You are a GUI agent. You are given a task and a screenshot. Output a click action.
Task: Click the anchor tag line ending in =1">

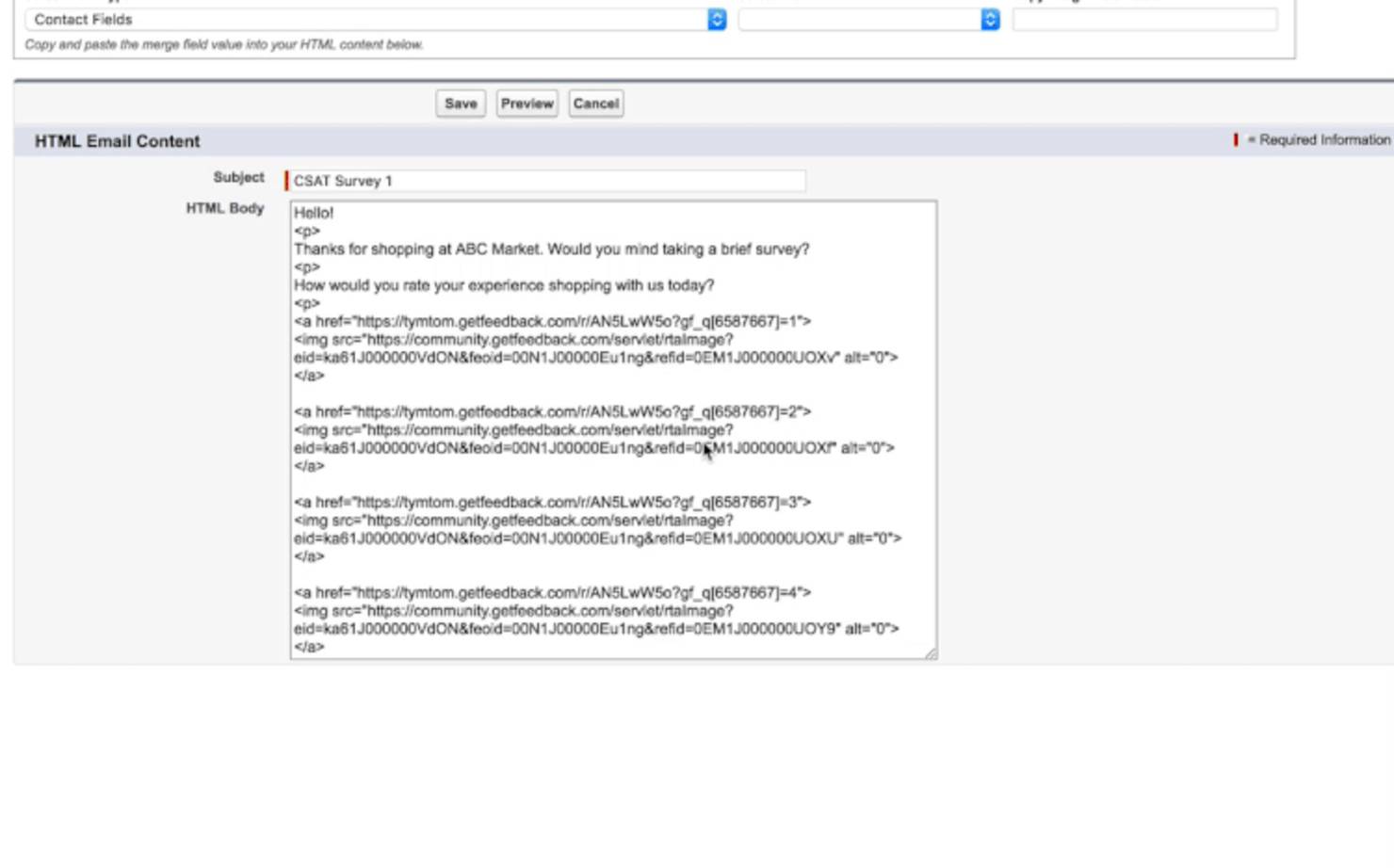pos(552,322)
